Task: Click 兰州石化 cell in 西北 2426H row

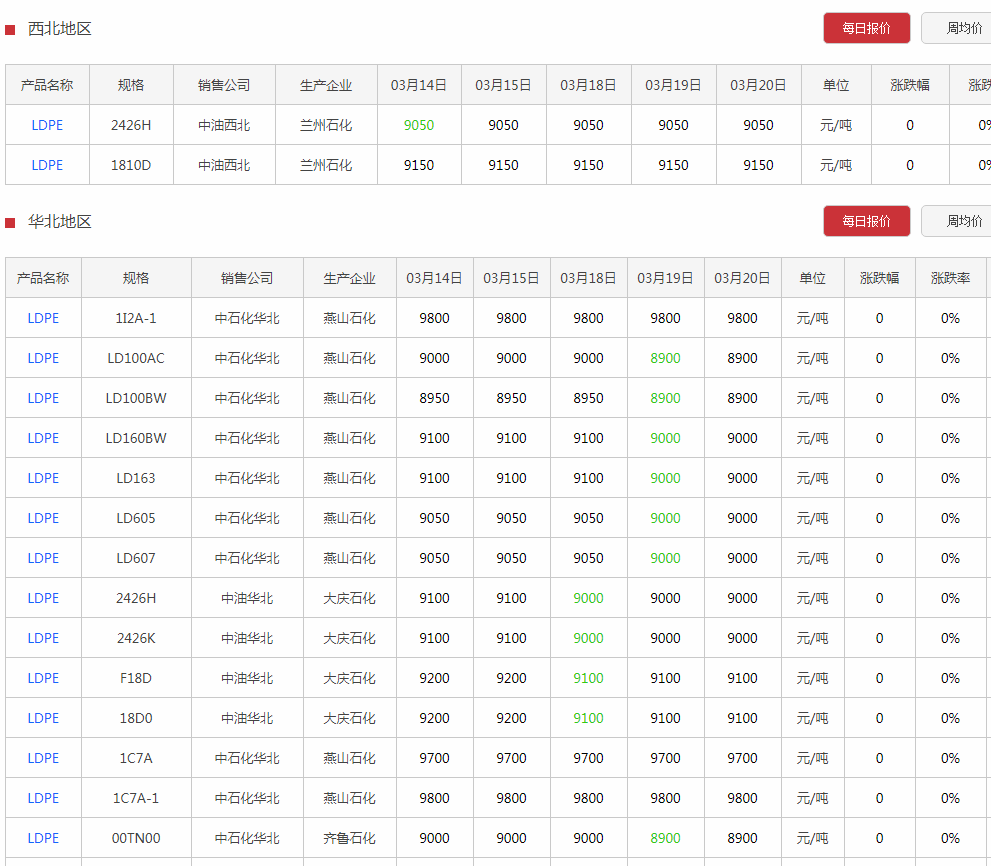Action: [326, 125]
